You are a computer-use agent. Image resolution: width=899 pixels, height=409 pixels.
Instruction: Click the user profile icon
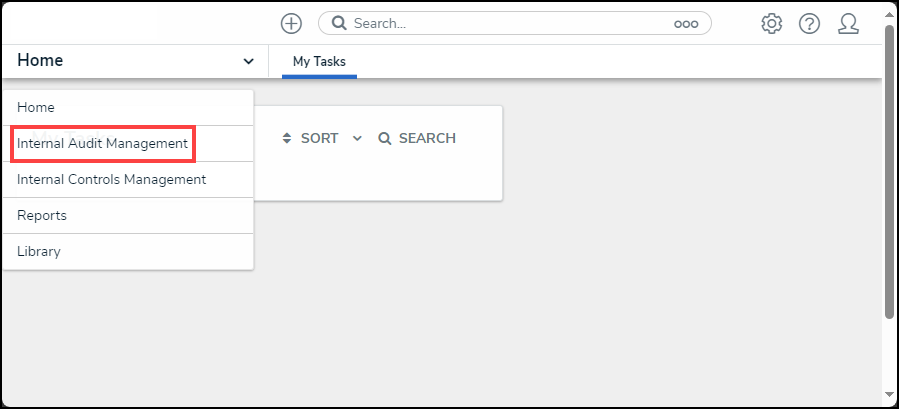pyautogui.click(x=848, y=24)
